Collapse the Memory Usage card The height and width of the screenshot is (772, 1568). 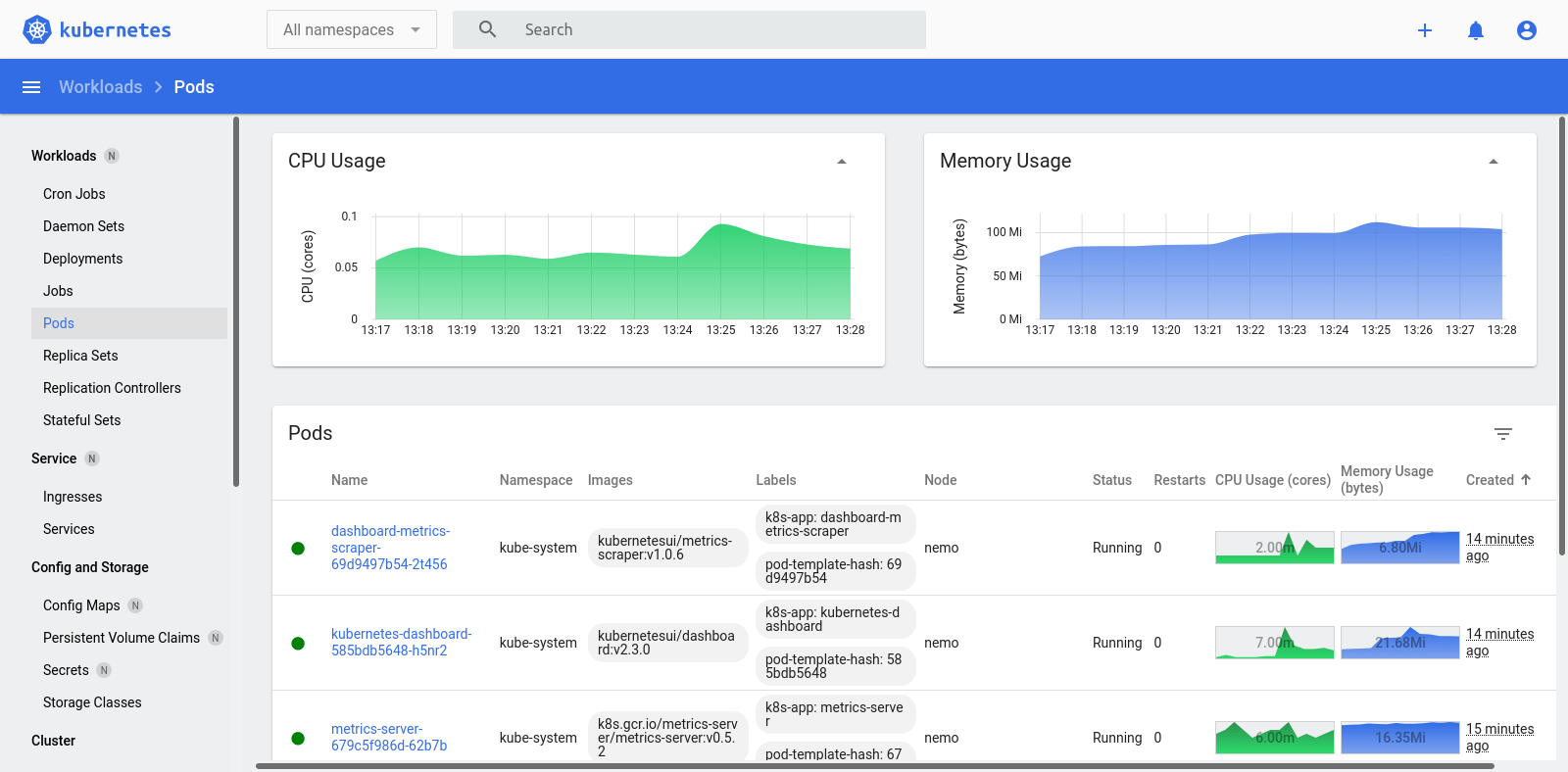tap(1494, 162)
